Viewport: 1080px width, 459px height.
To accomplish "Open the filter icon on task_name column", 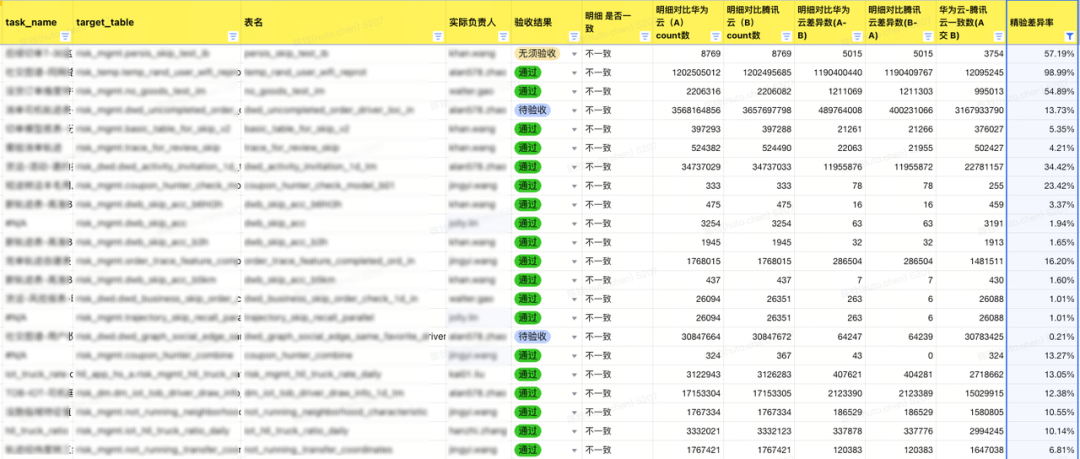I will pos(65,37).
